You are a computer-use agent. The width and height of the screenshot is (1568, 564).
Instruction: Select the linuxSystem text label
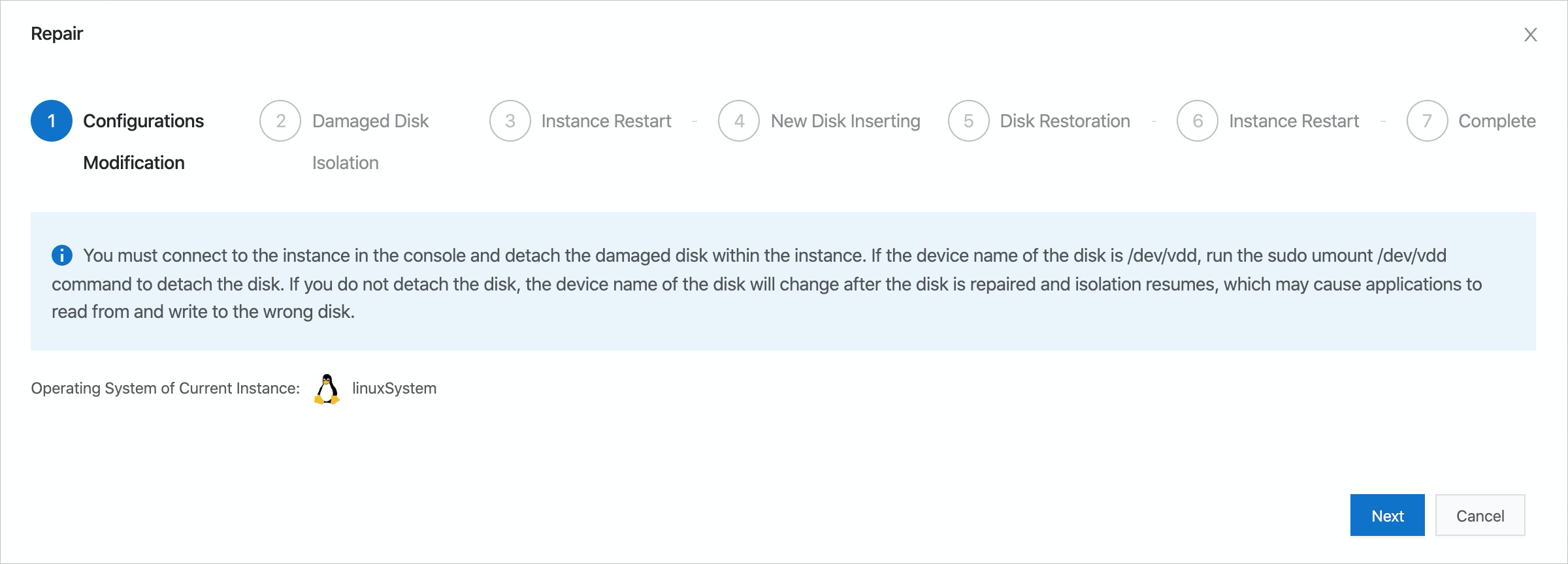tap(394, 388)
